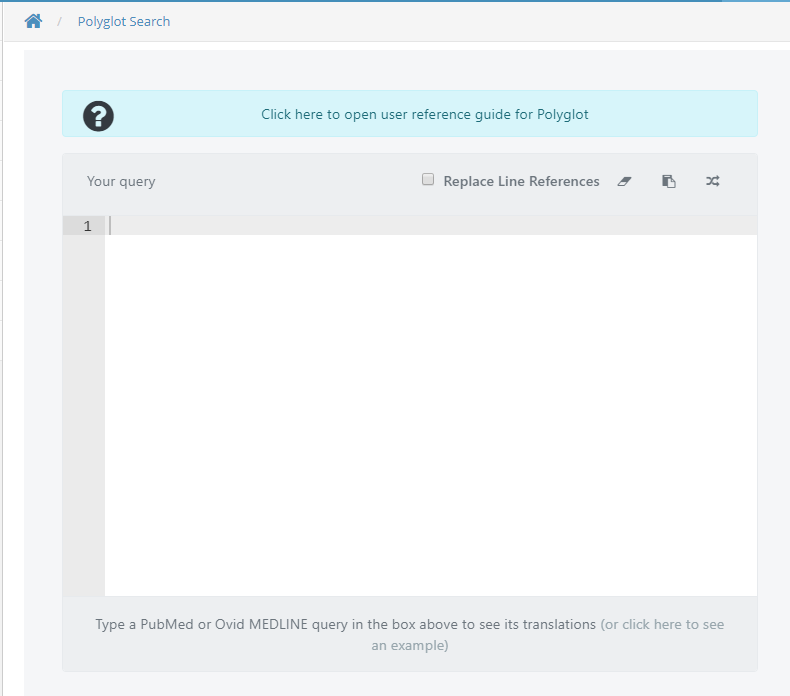Click the paste clipboard icon

point(669,181)
